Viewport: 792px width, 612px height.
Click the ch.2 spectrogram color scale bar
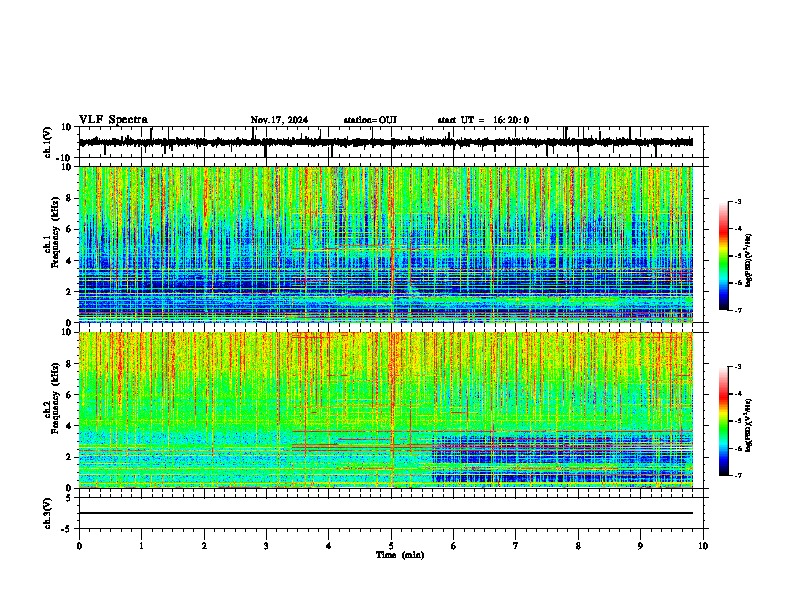(x=723, y=421)
